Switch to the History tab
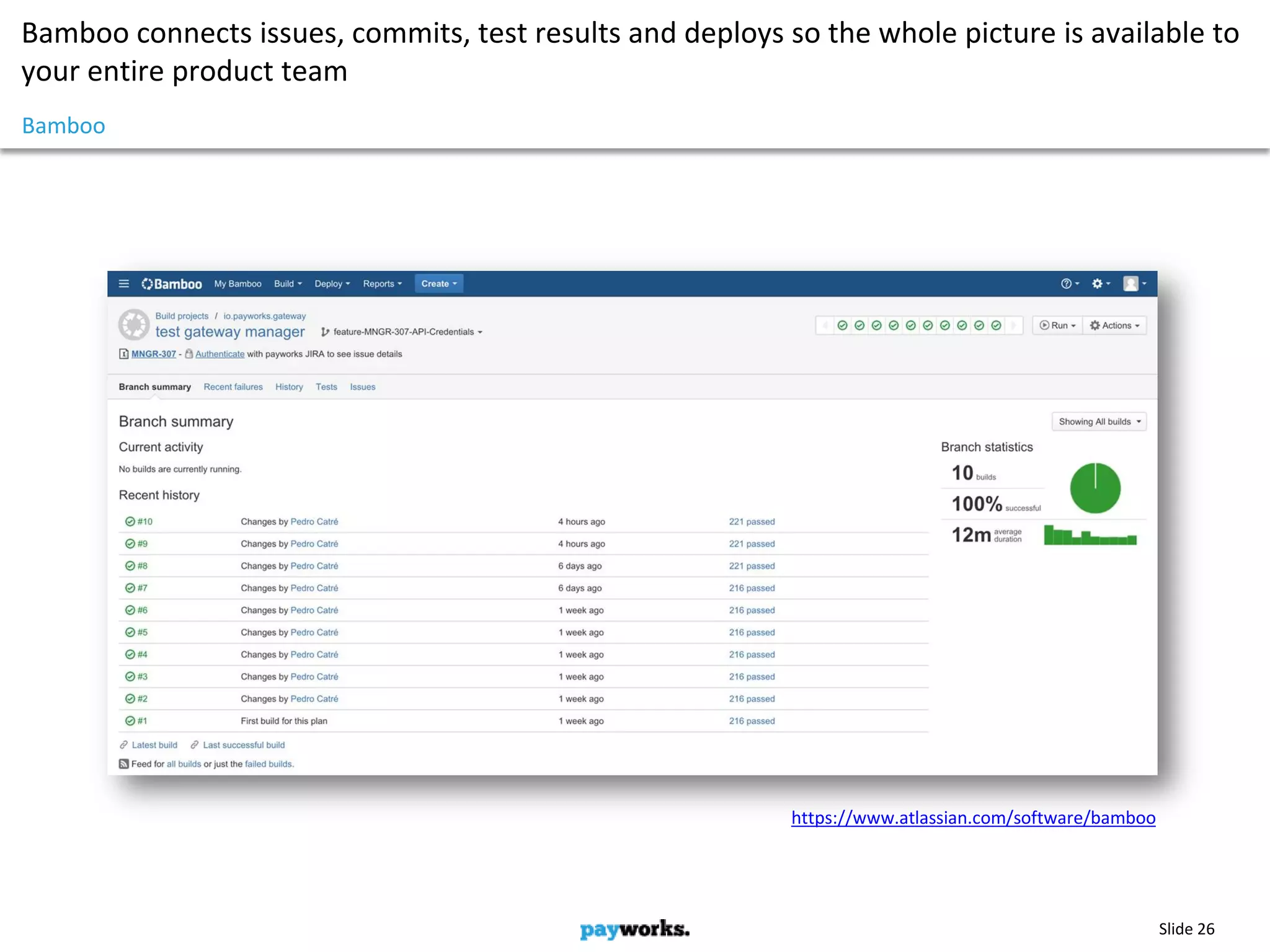1270x952 pixels. [290, 387]
